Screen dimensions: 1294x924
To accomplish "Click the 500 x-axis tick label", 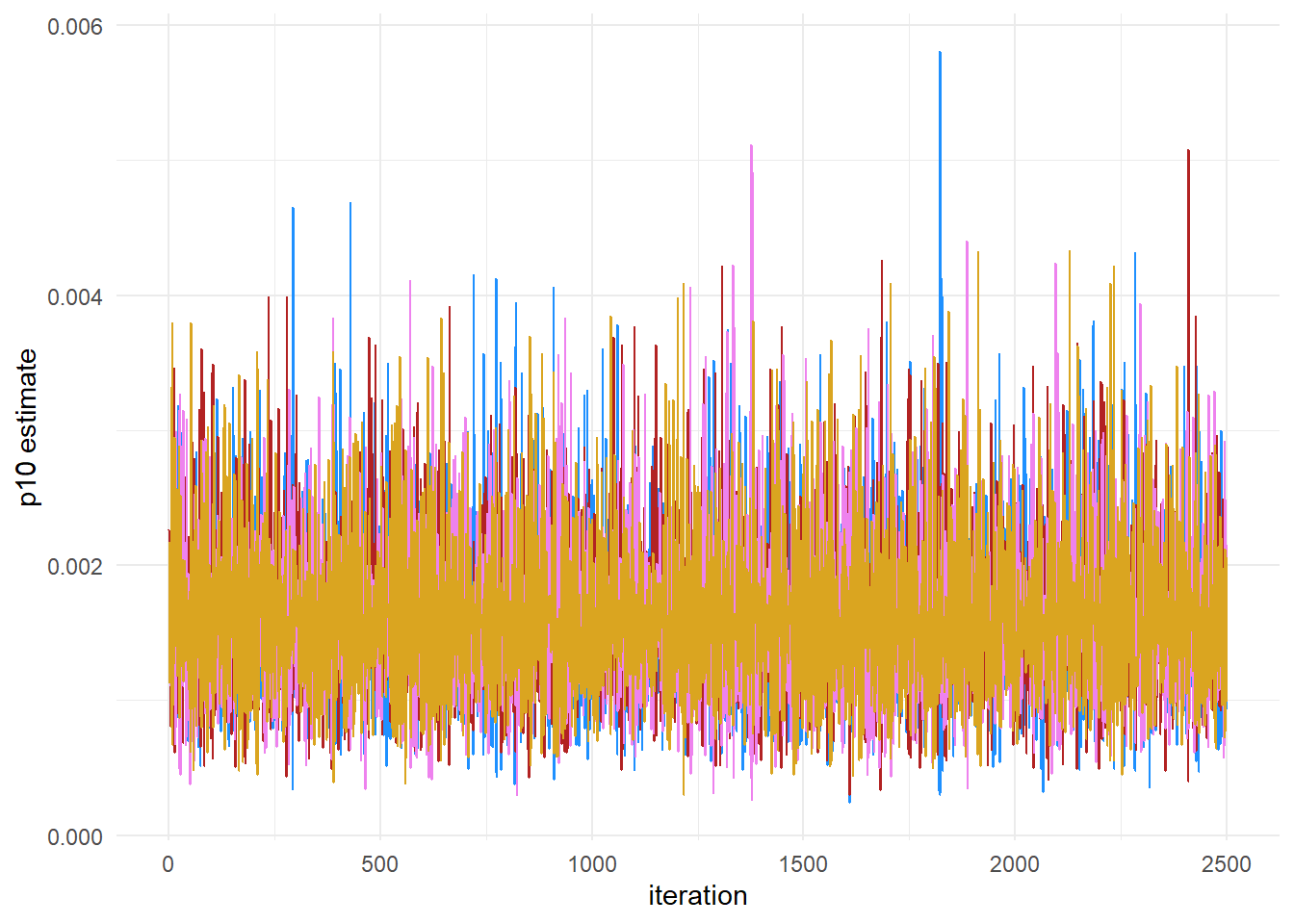I will [379, 864].
